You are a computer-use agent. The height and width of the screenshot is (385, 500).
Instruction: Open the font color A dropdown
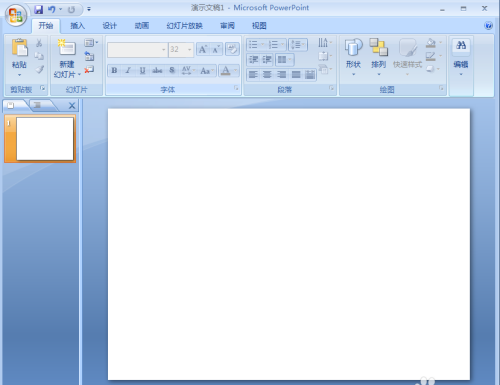pos(235,70)
